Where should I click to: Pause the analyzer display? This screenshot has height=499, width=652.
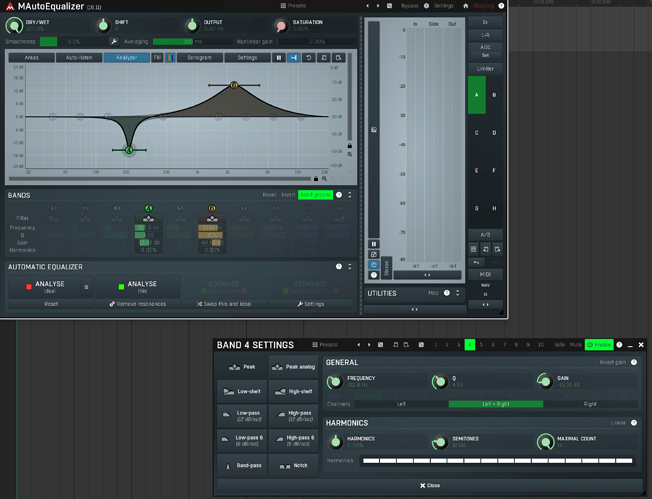tap(279, 58)
